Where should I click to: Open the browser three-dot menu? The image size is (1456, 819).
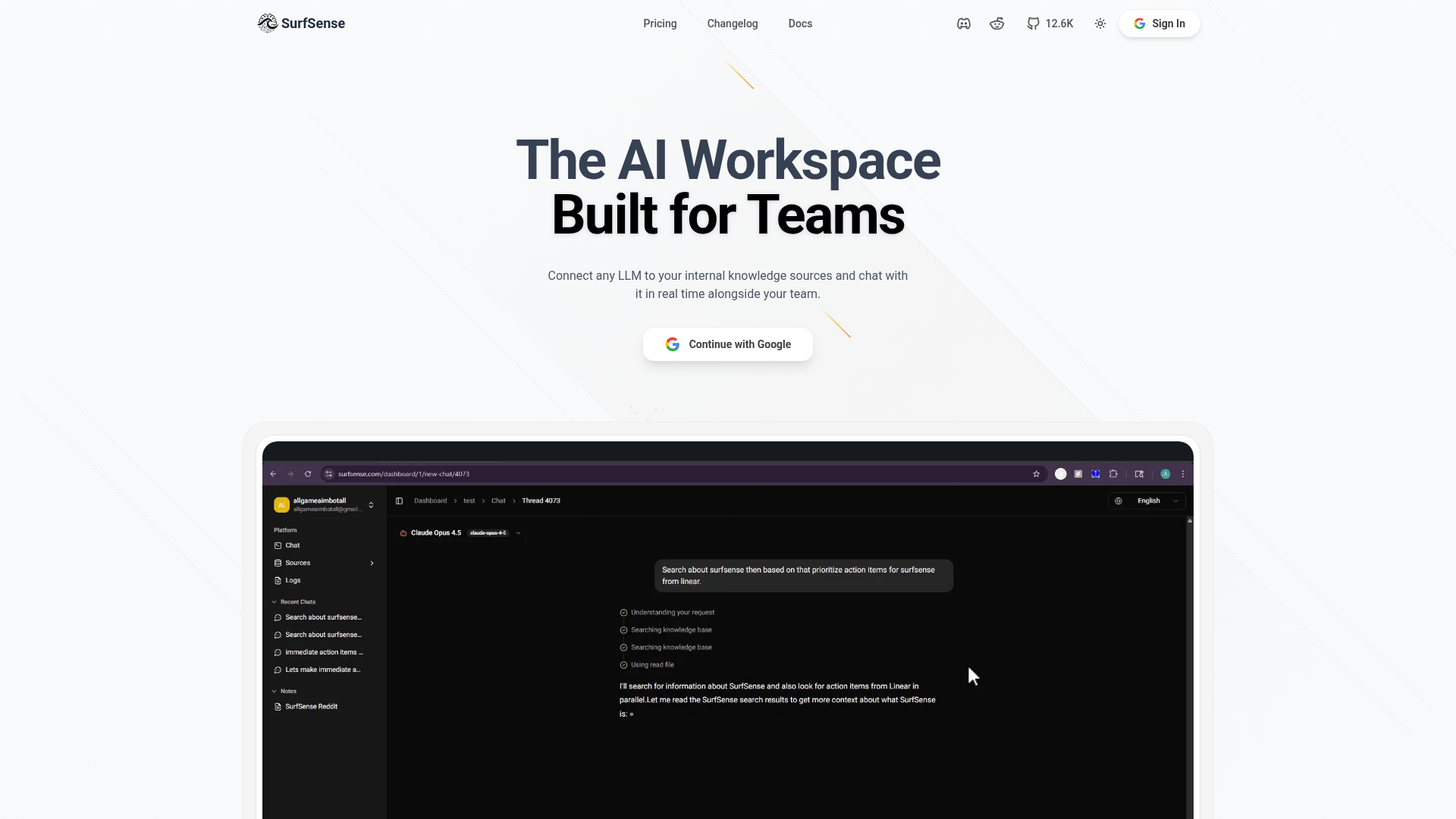pyautogui.click(x=1183, y=474)
